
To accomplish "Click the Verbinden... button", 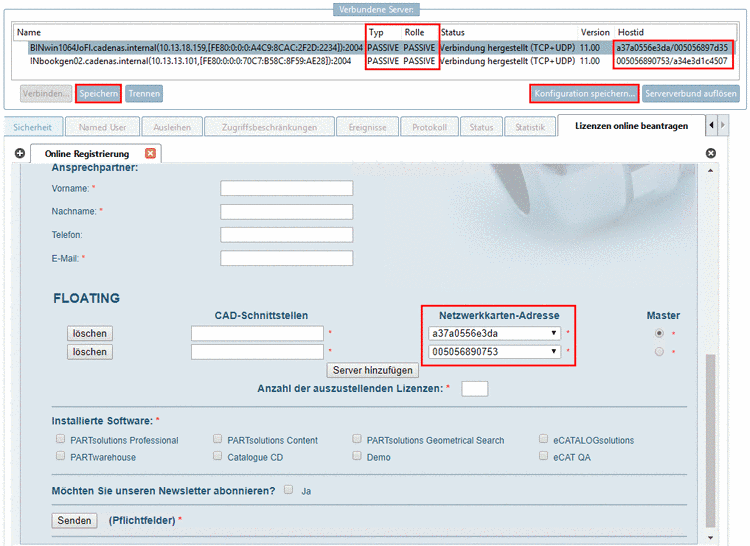I will coord(46,94).
